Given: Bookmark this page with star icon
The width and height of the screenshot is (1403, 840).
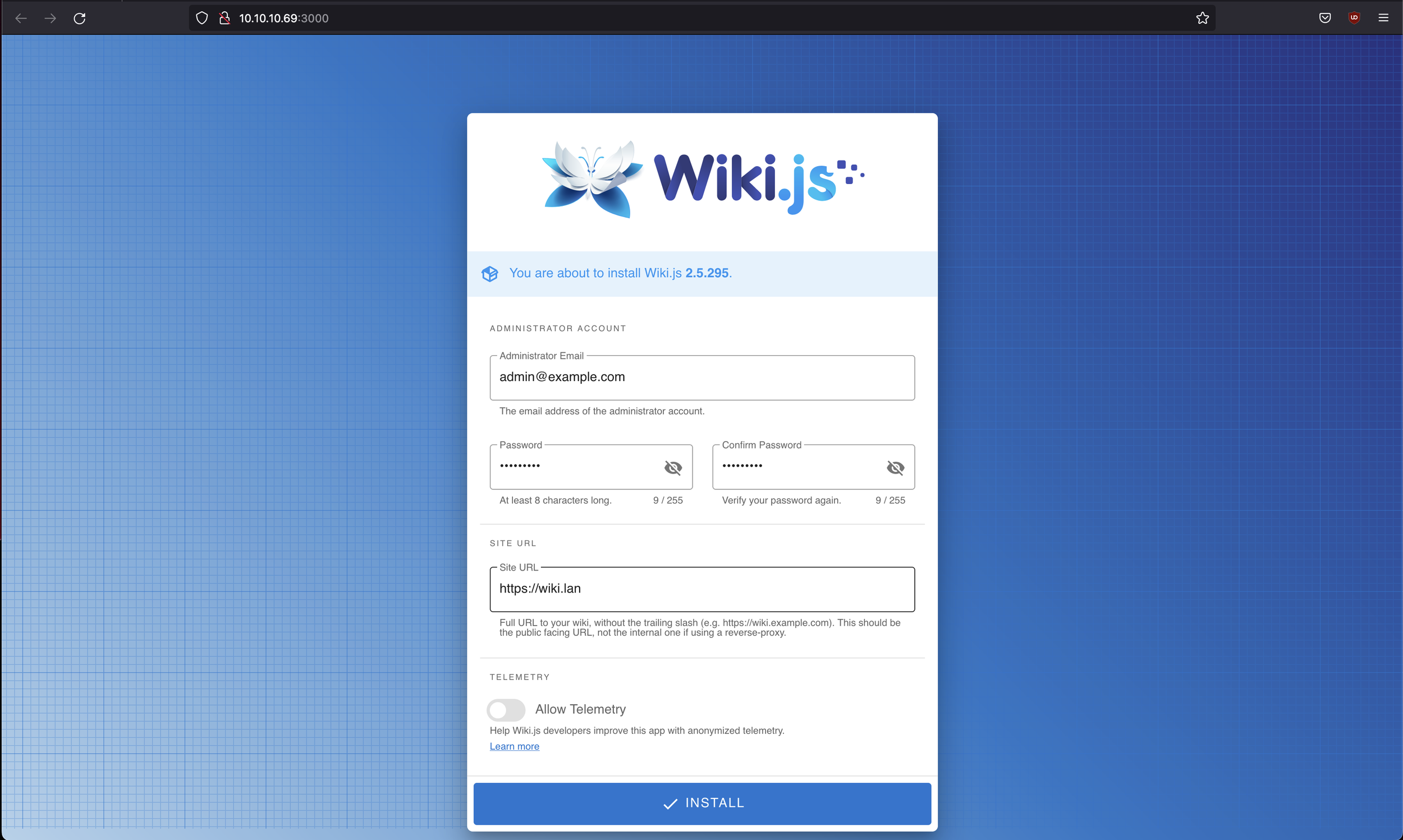Looking at the screenshot, I should point(1203,18).
